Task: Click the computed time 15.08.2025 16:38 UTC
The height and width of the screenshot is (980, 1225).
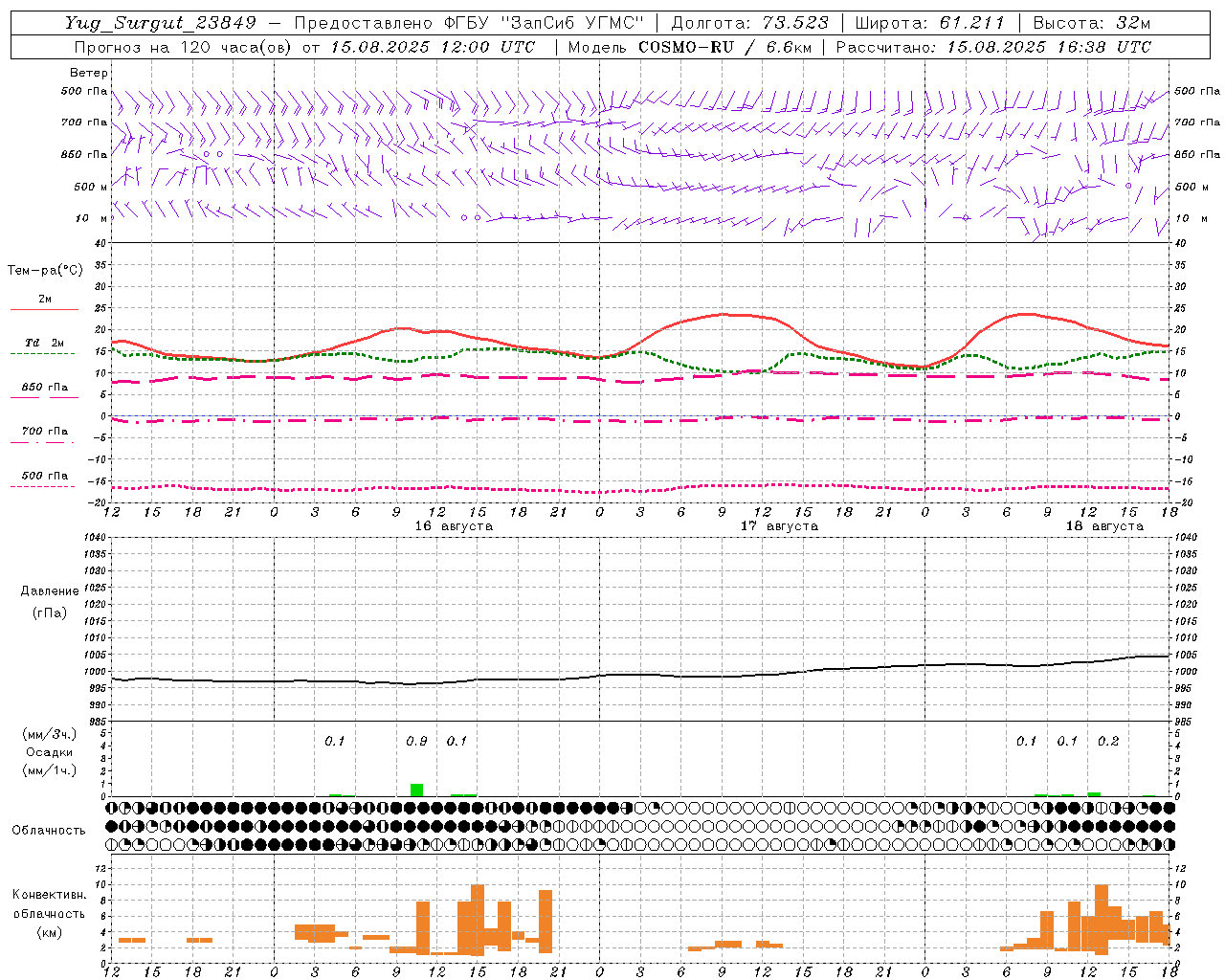Action: (x=1049, y=47)
